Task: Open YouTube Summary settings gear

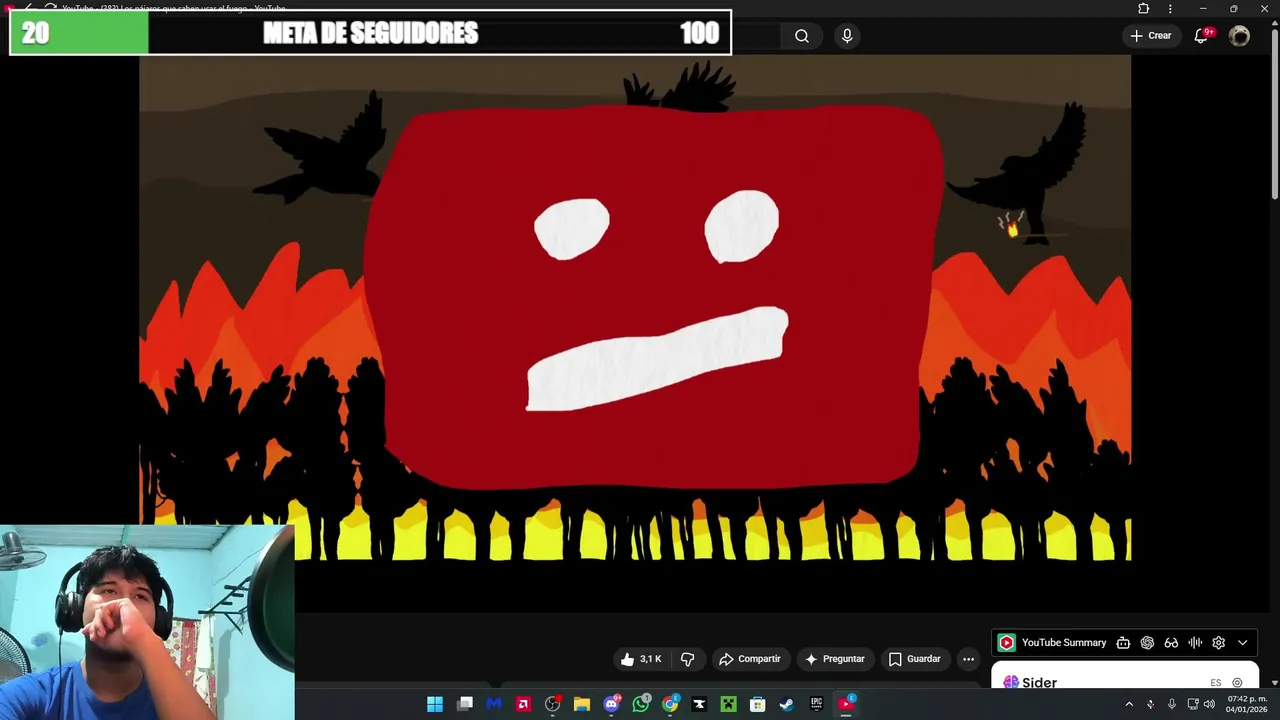Action: coord(1218,643)
